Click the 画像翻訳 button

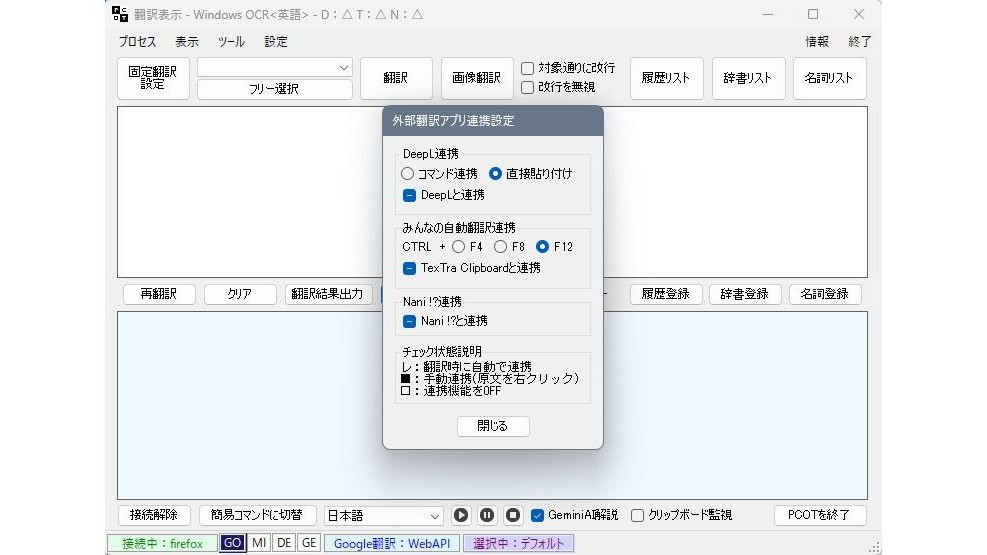click(477, 78)
